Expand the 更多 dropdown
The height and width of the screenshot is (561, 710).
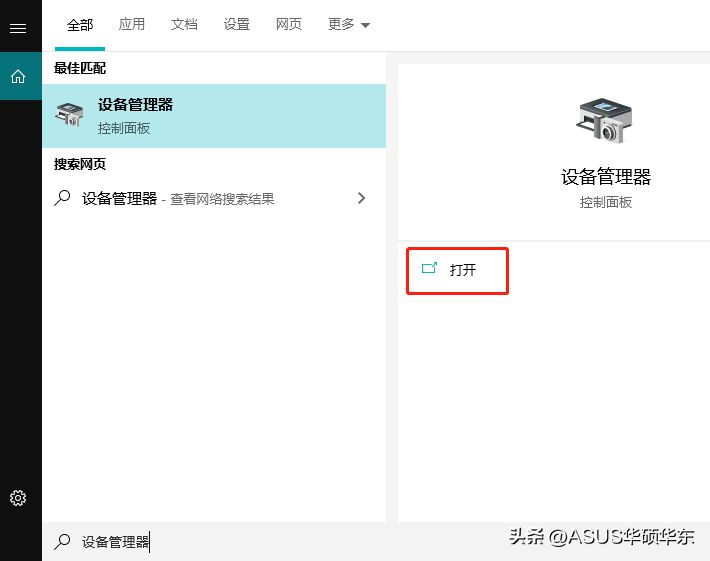pyautogui.click(x=349, y=25)
